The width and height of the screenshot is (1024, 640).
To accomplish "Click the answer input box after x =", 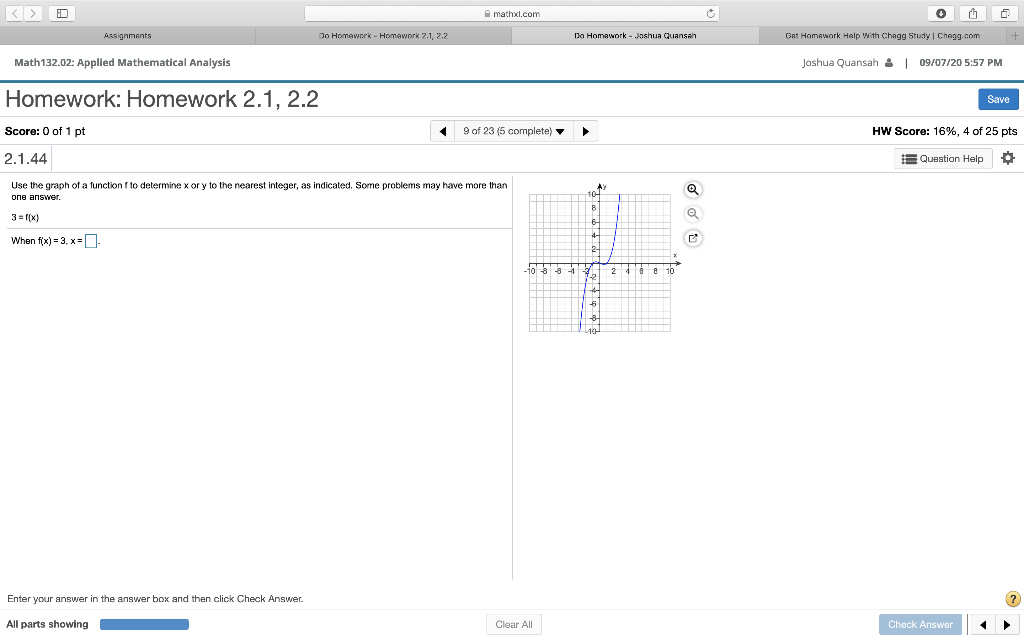I will pyautogui.click(x=90, y=240).
